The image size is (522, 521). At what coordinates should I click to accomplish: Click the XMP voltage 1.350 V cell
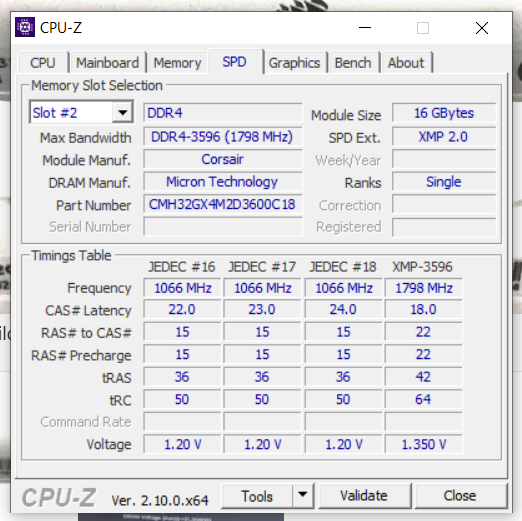pos(423,444)
